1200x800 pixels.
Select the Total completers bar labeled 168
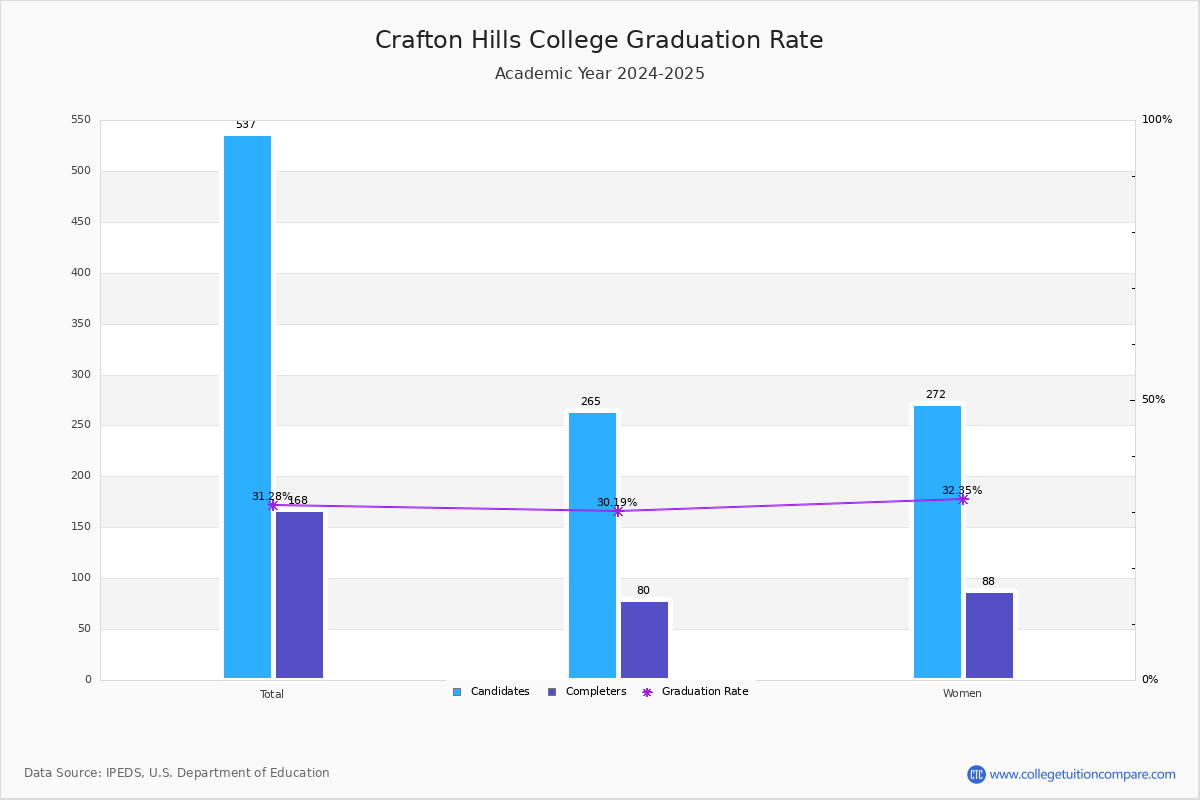click(x=299, y=595)
